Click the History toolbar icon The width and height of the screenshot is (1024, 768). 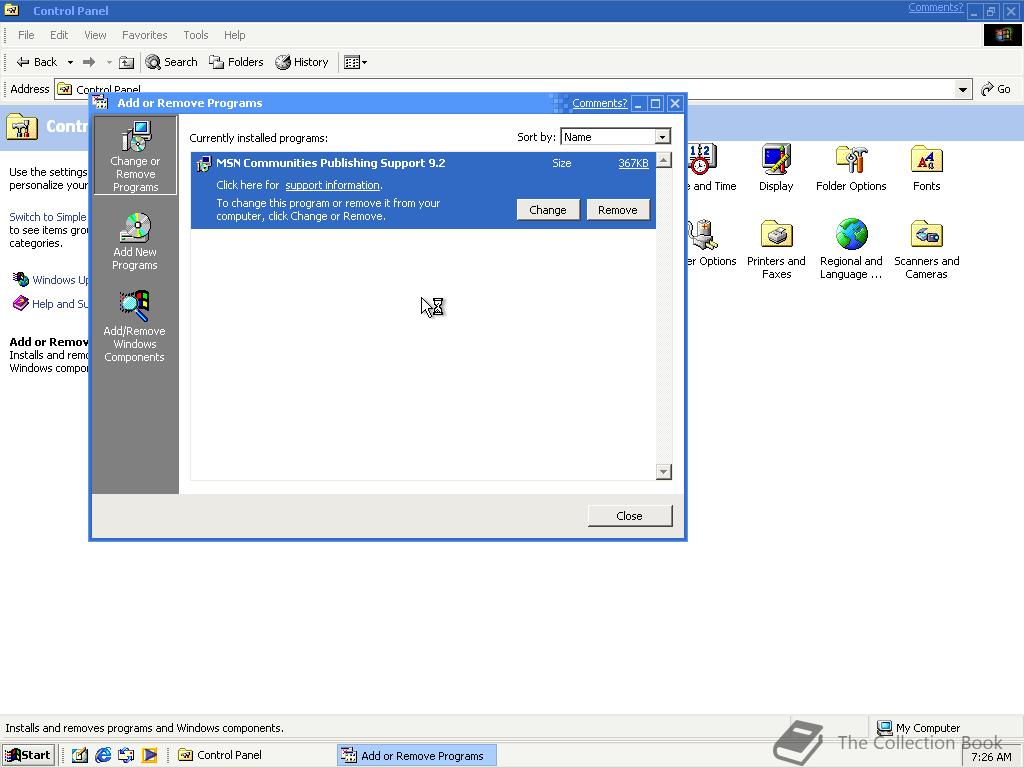302,61
